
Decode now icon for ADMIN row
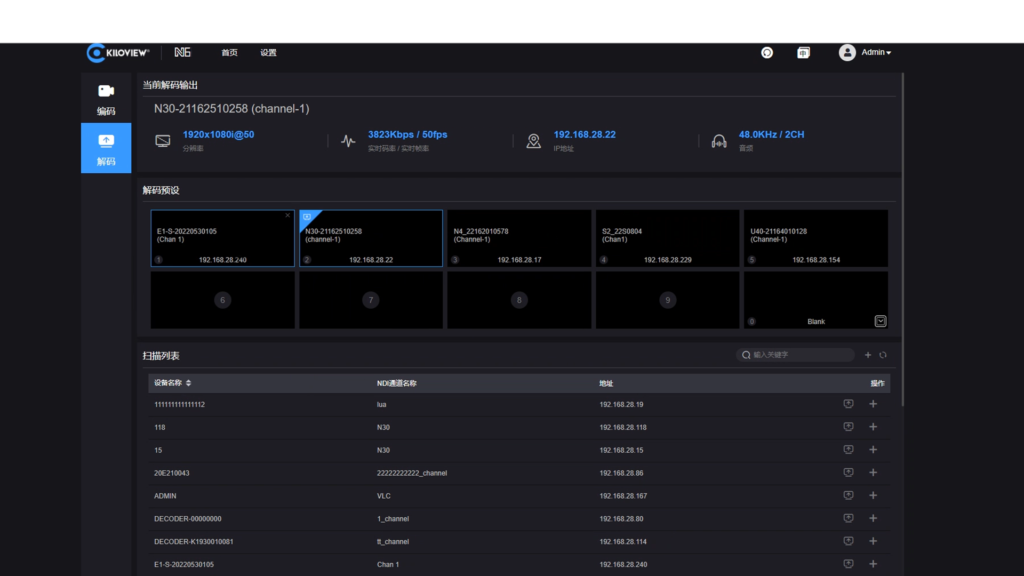pos(848,496)
